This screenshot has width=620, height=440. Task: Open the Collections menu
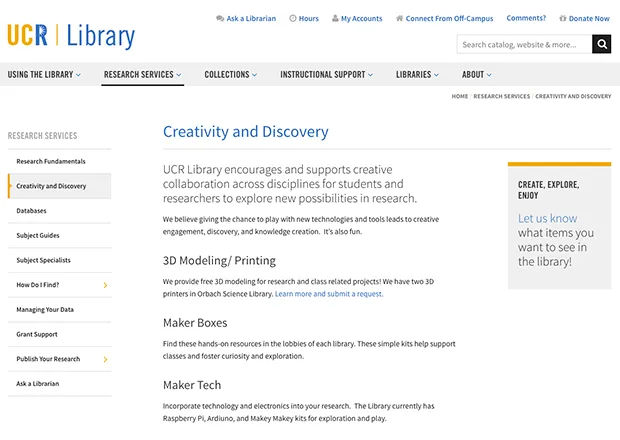coord(227,74)
